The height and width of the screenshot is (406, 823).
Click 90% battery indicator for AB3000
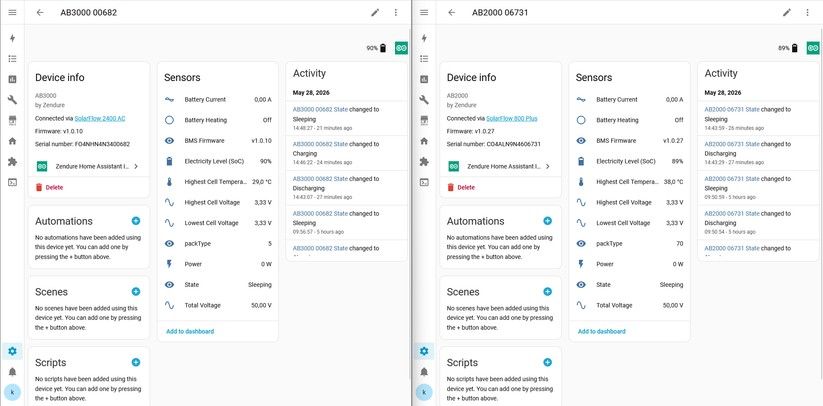tap(376, 48)
